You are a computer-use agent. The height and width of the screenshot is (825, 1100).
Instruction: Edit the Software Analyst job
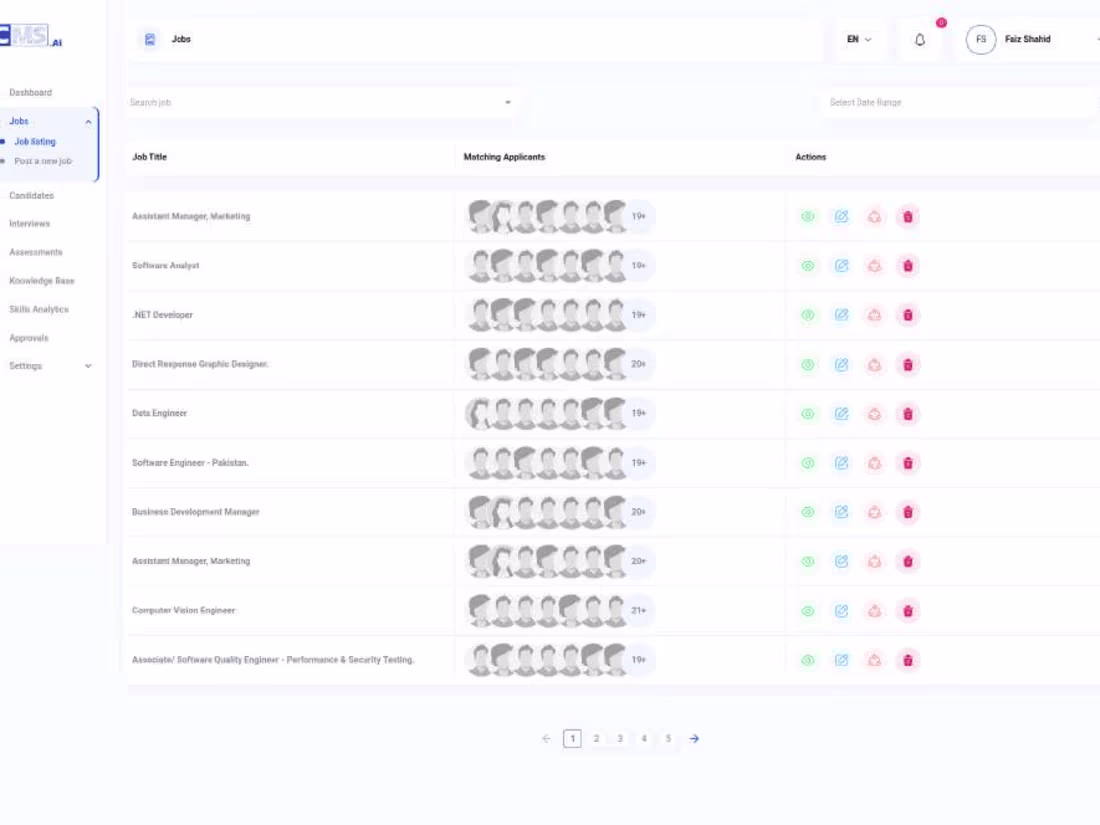pyautogui.click(x=841, y=266)
